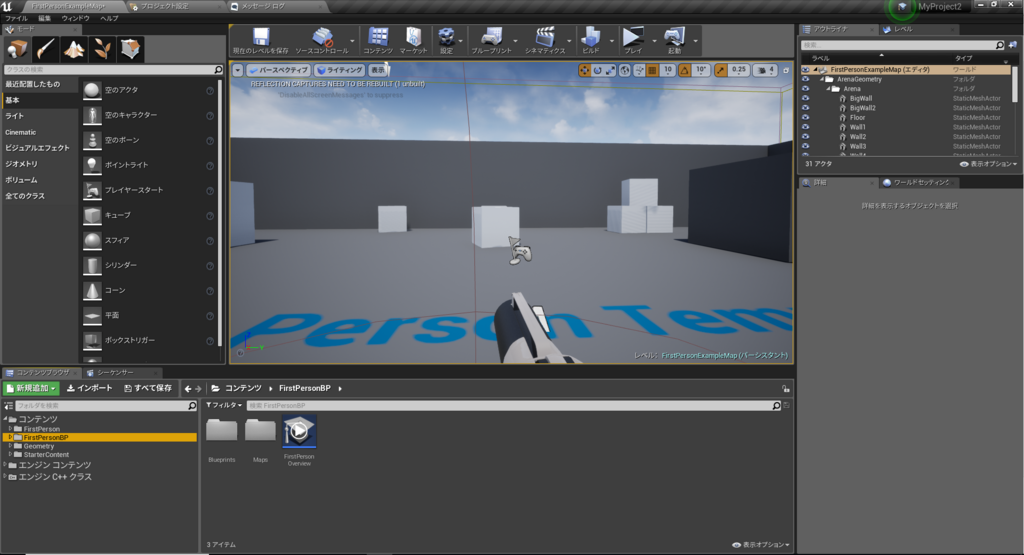Open the フィルタ filters dropdown
Viewport: 1024px width, 555px height.
click(x=224, y=405)
